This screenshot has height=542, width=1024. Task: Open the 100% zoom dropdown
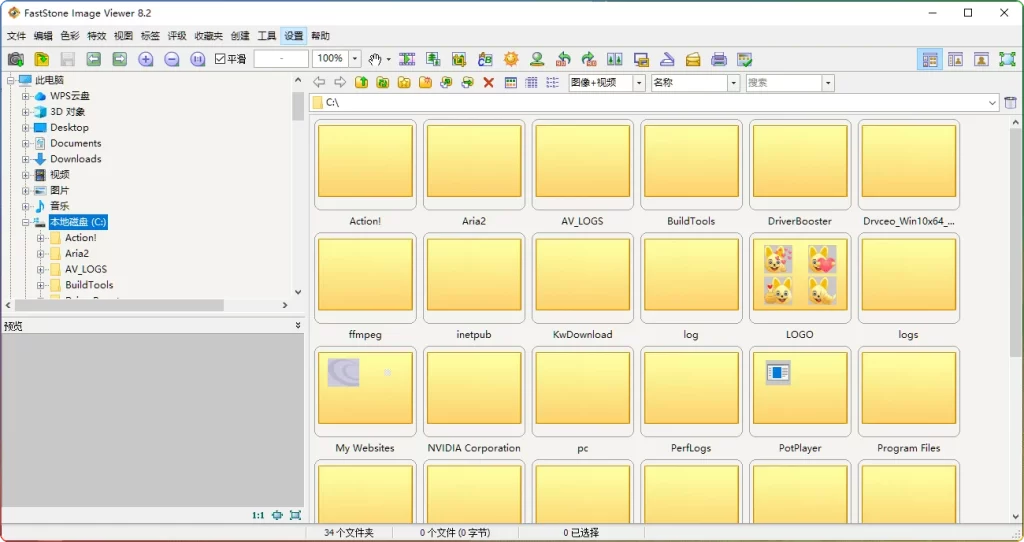(355, 59)
